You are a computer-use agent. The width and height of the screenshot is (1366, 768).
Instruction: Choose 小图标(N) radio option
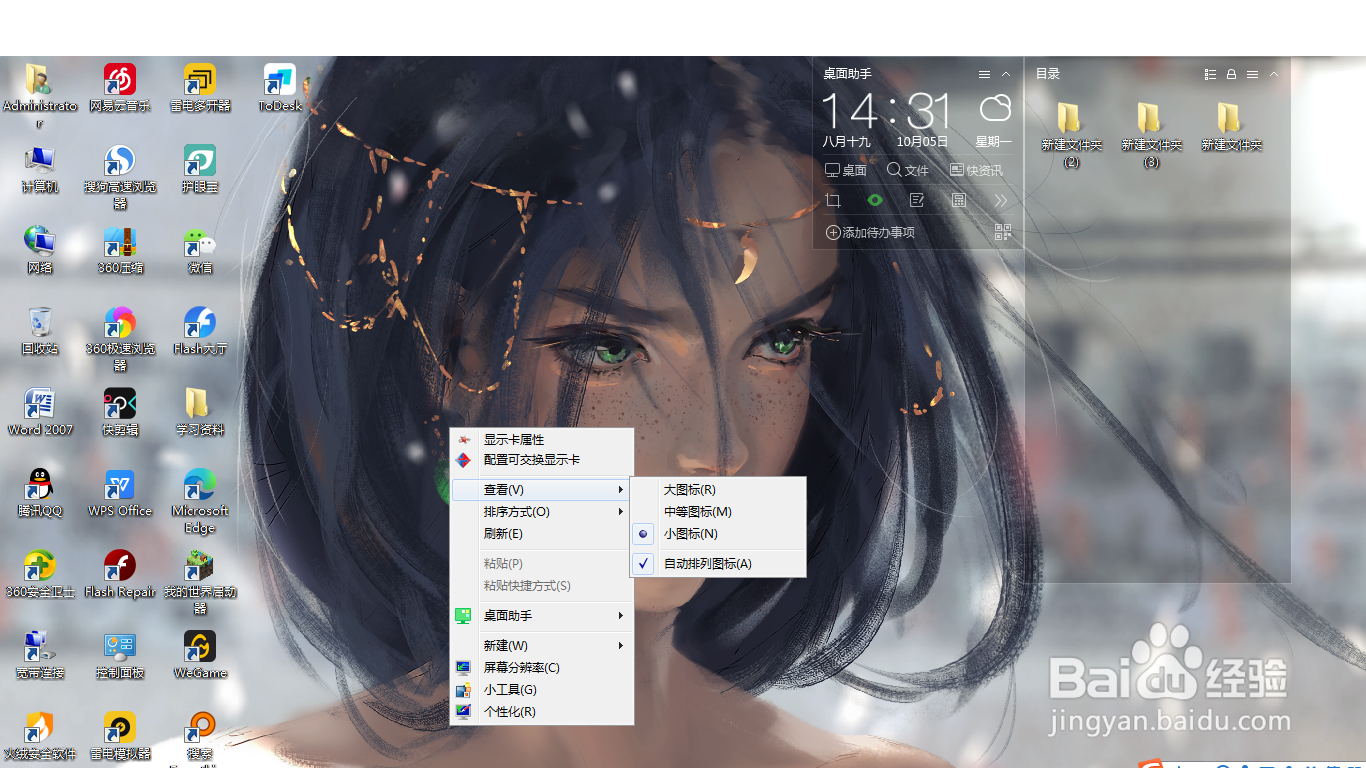pos(718,534)
